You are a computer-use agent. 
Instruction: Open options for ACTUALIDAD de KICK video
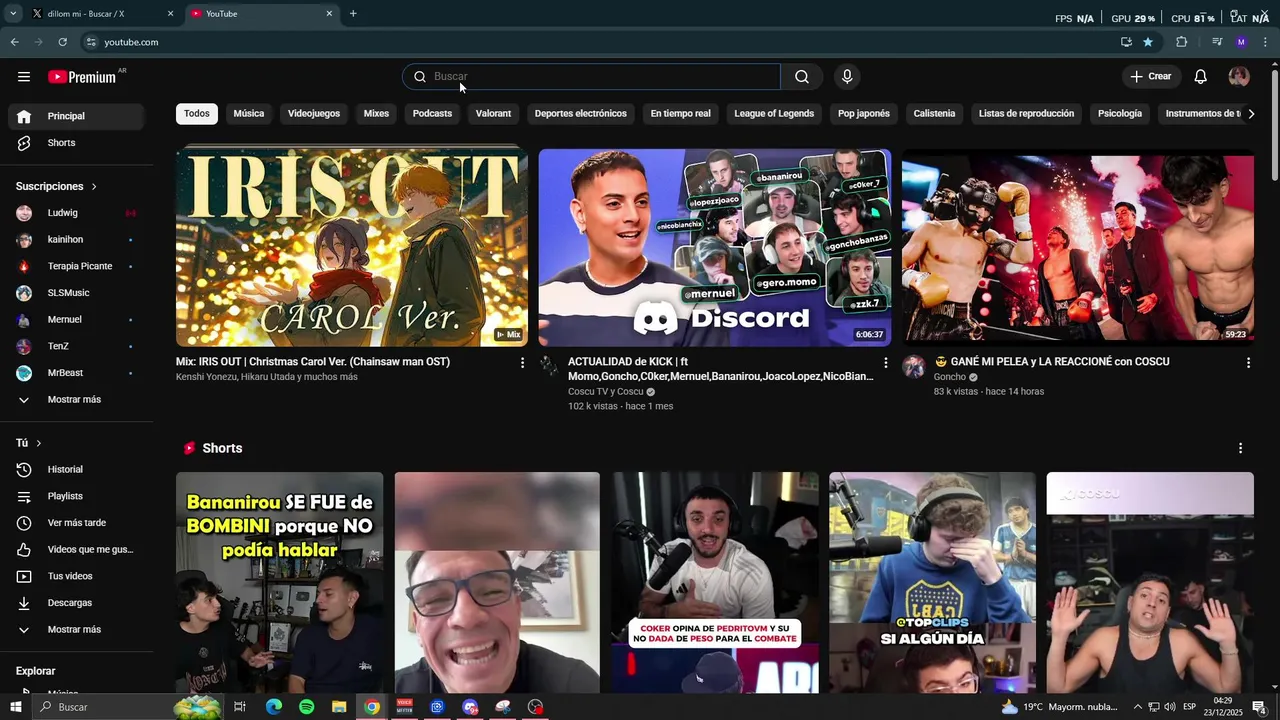tap(885, 363)
